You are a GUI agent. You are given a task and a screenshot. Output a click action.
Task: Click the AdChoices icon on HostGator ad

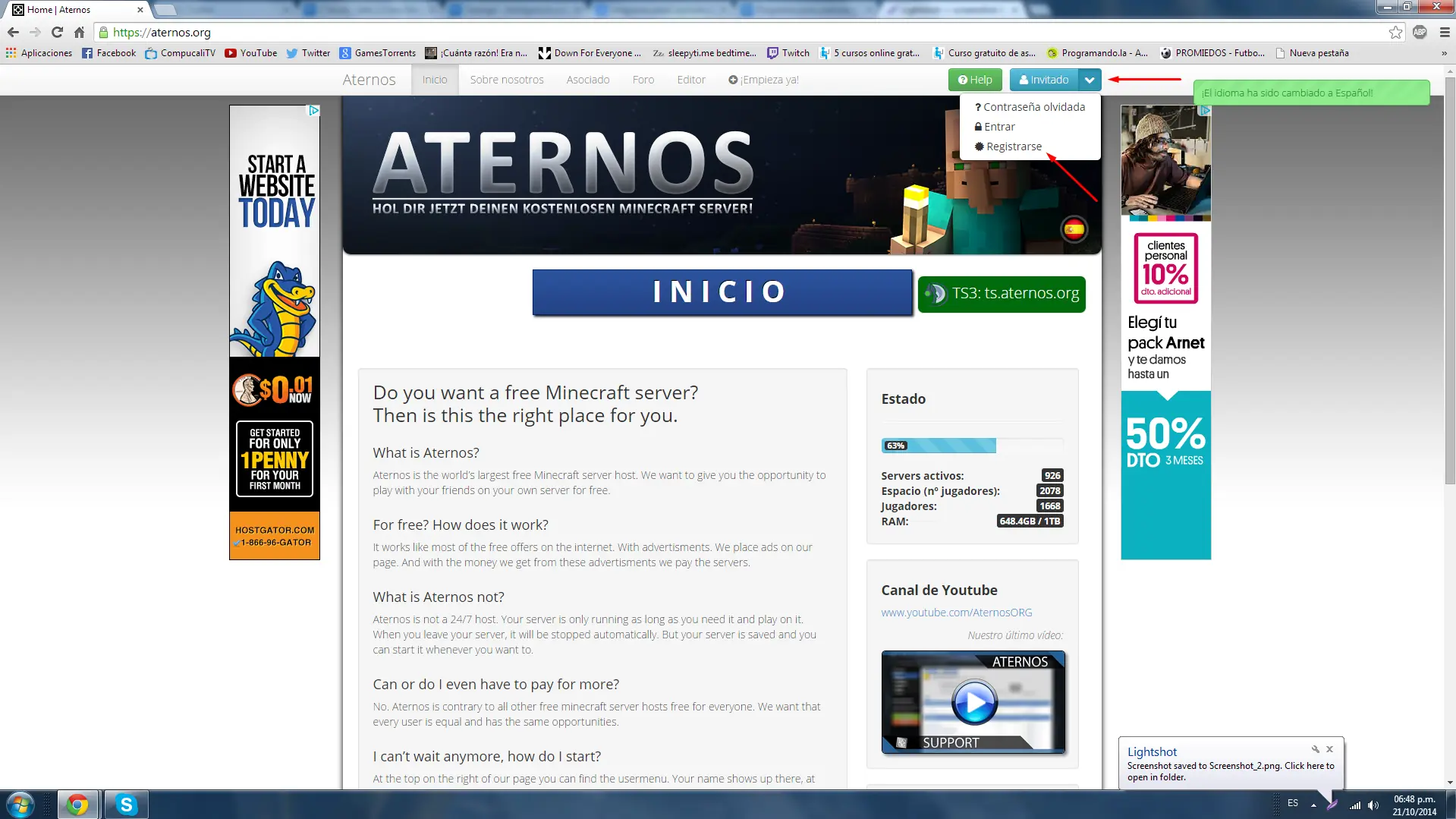313,111
